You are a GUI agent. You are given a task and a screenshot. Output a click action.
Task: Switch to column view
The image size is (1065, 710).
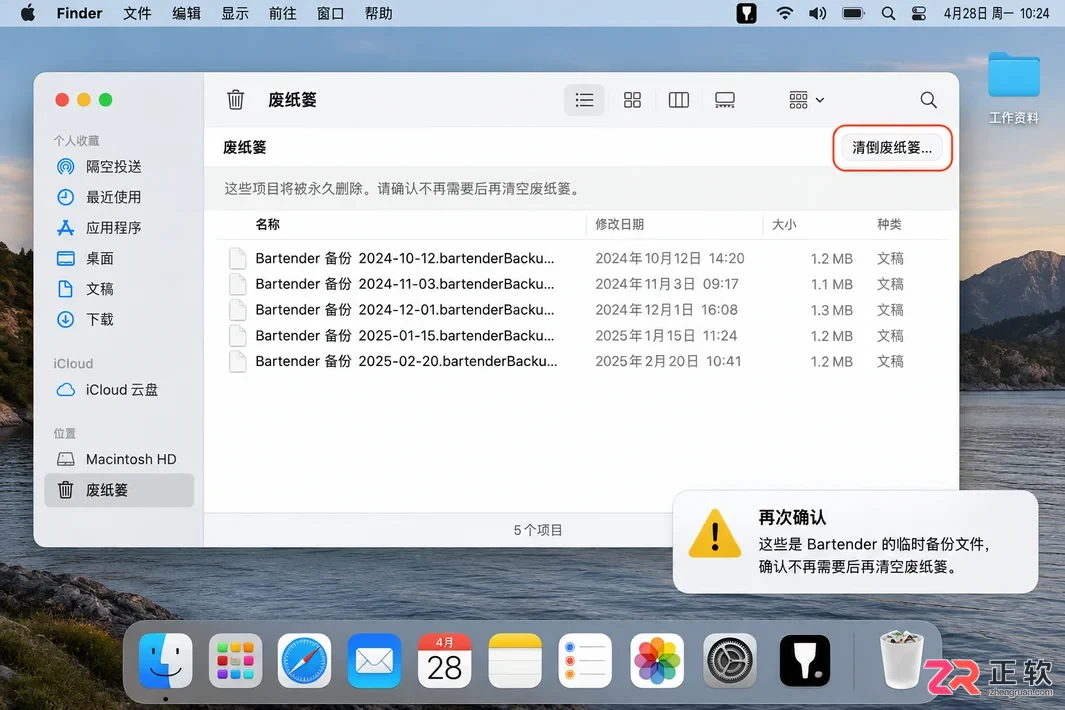coord(679,100)
